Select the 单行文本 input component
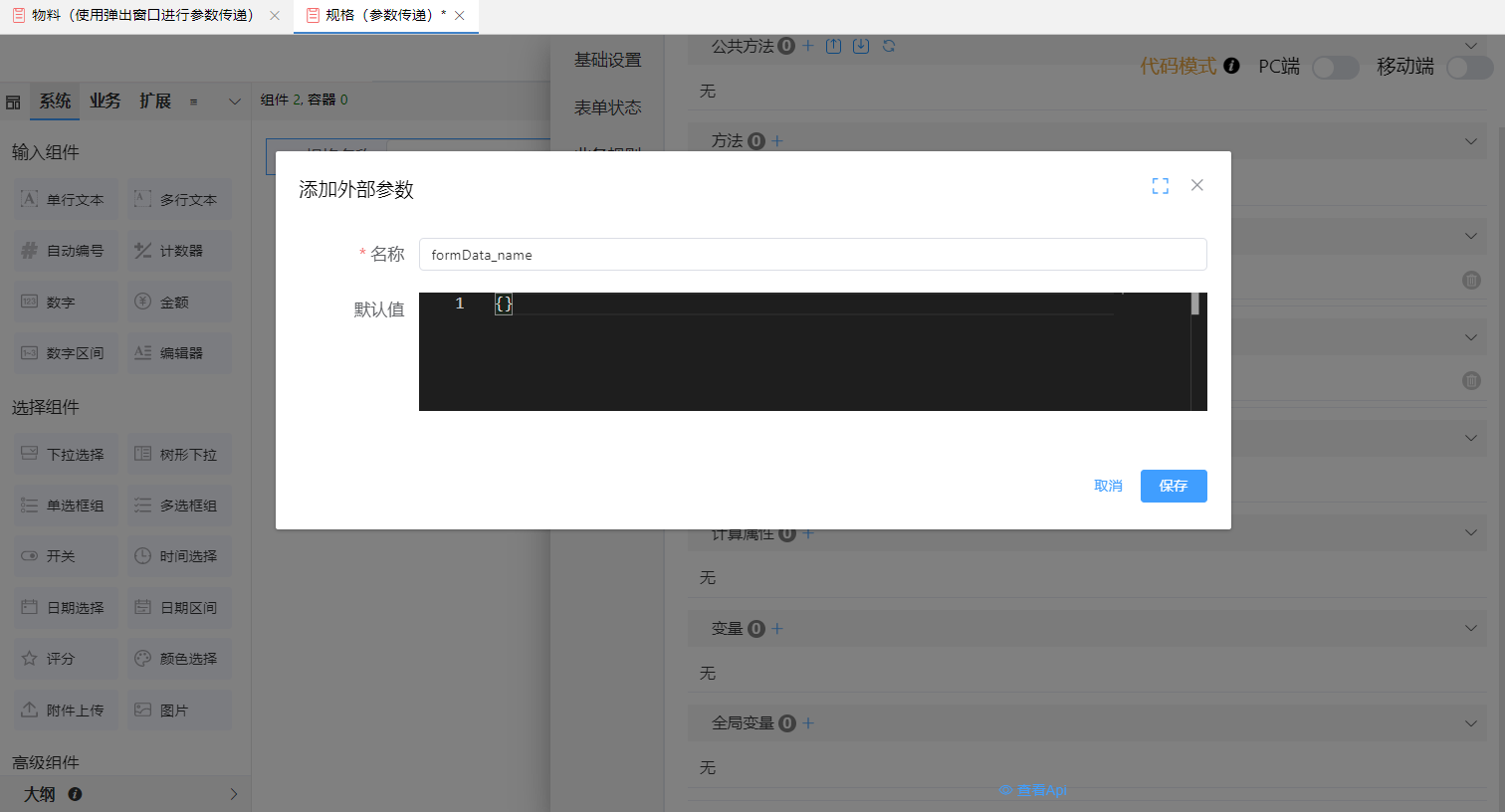 (64, 199)
